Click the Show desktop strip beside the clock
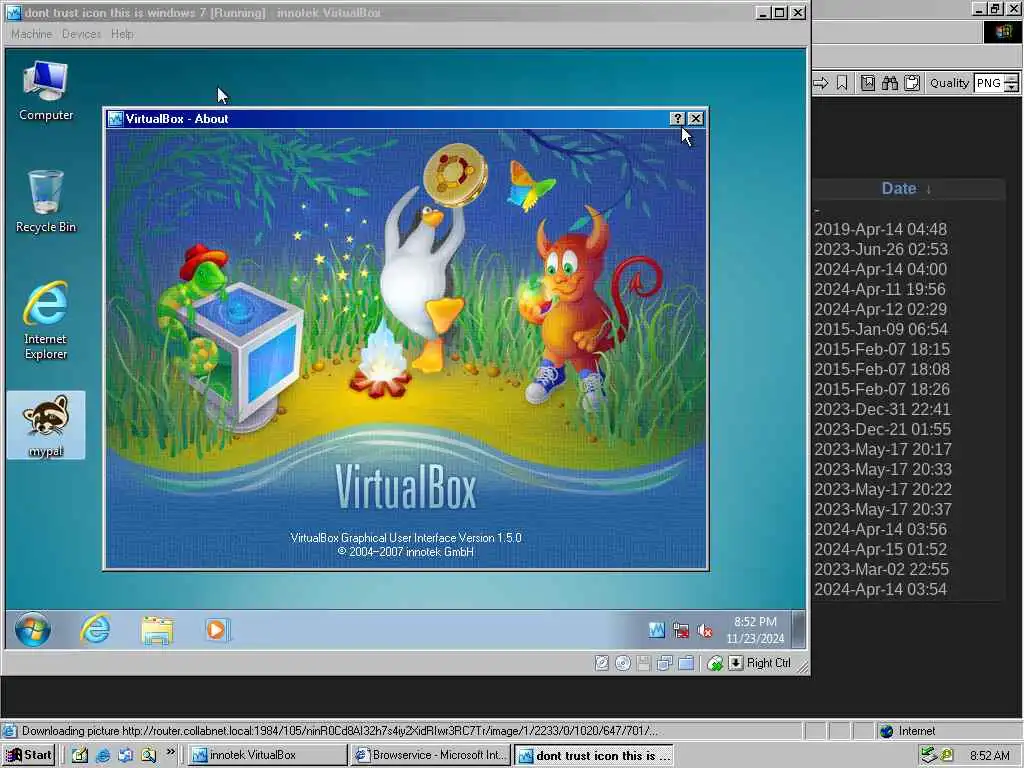This screenshot has width=1024, height=768. pyautogui.click(x=797, y=629)
